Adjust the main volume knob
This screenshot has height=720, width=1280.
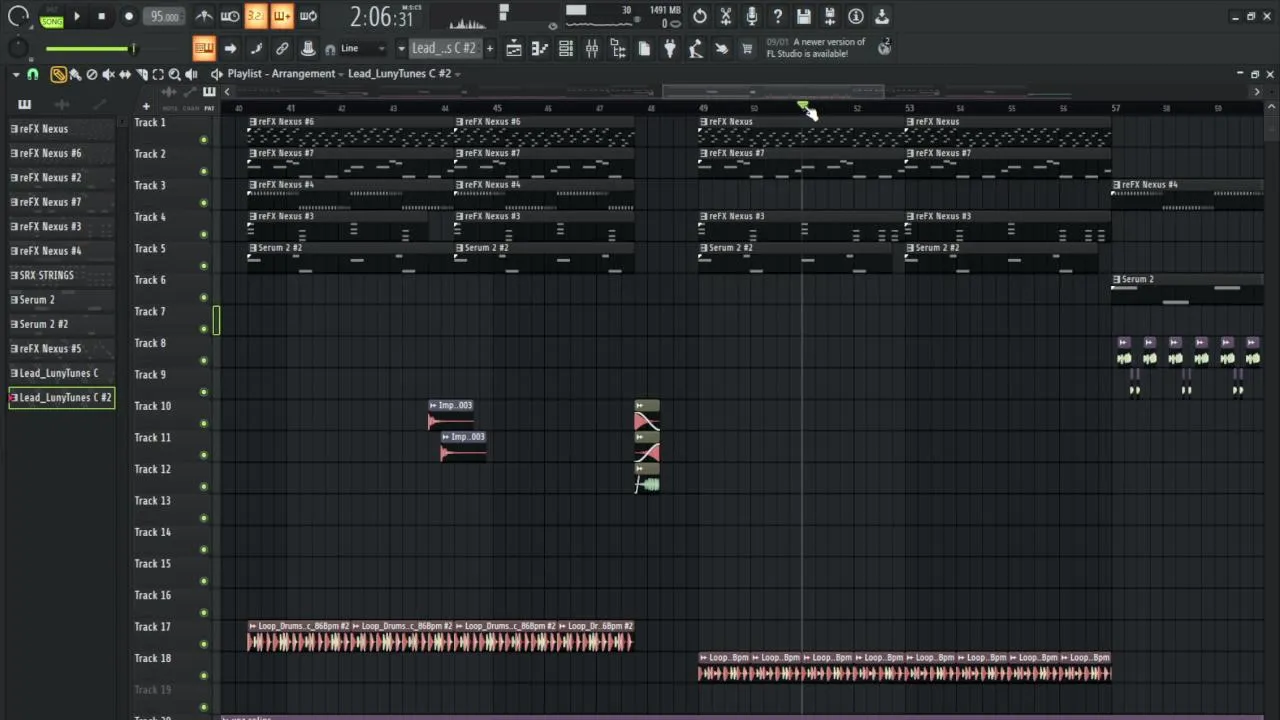(18, 16)
